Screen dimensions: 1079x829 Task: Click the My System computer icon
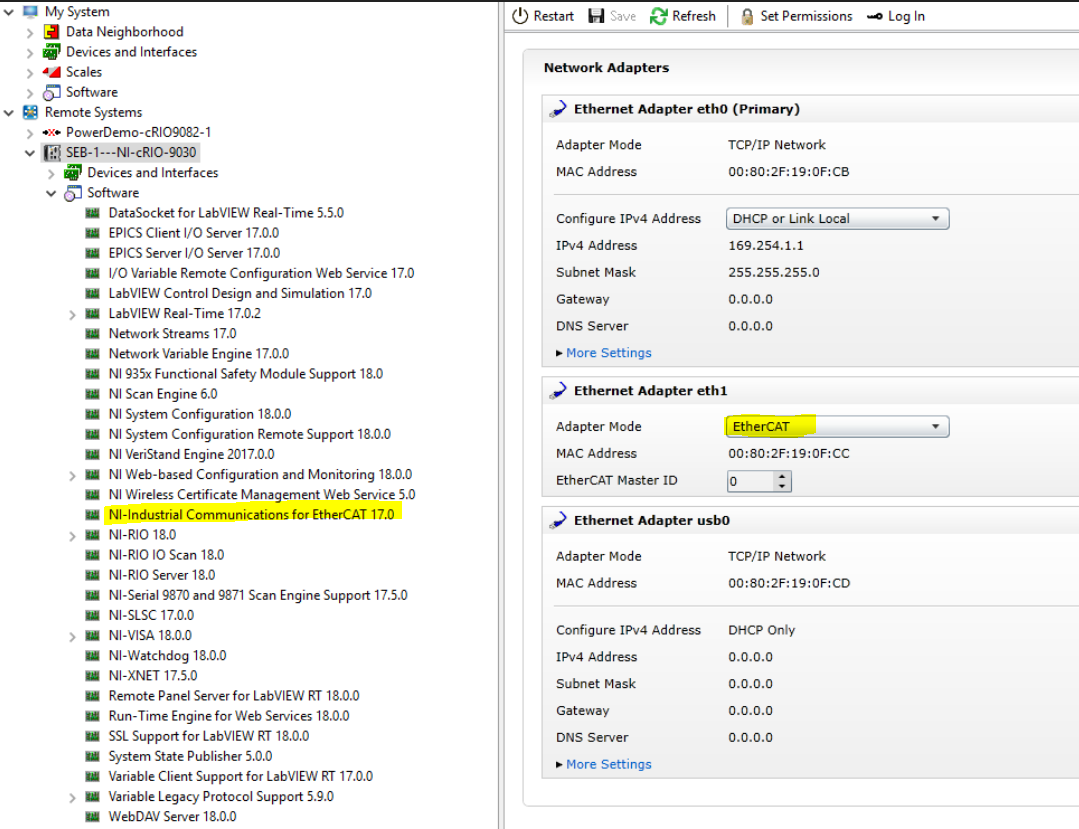pyautogui.click(x=30, y=12)
